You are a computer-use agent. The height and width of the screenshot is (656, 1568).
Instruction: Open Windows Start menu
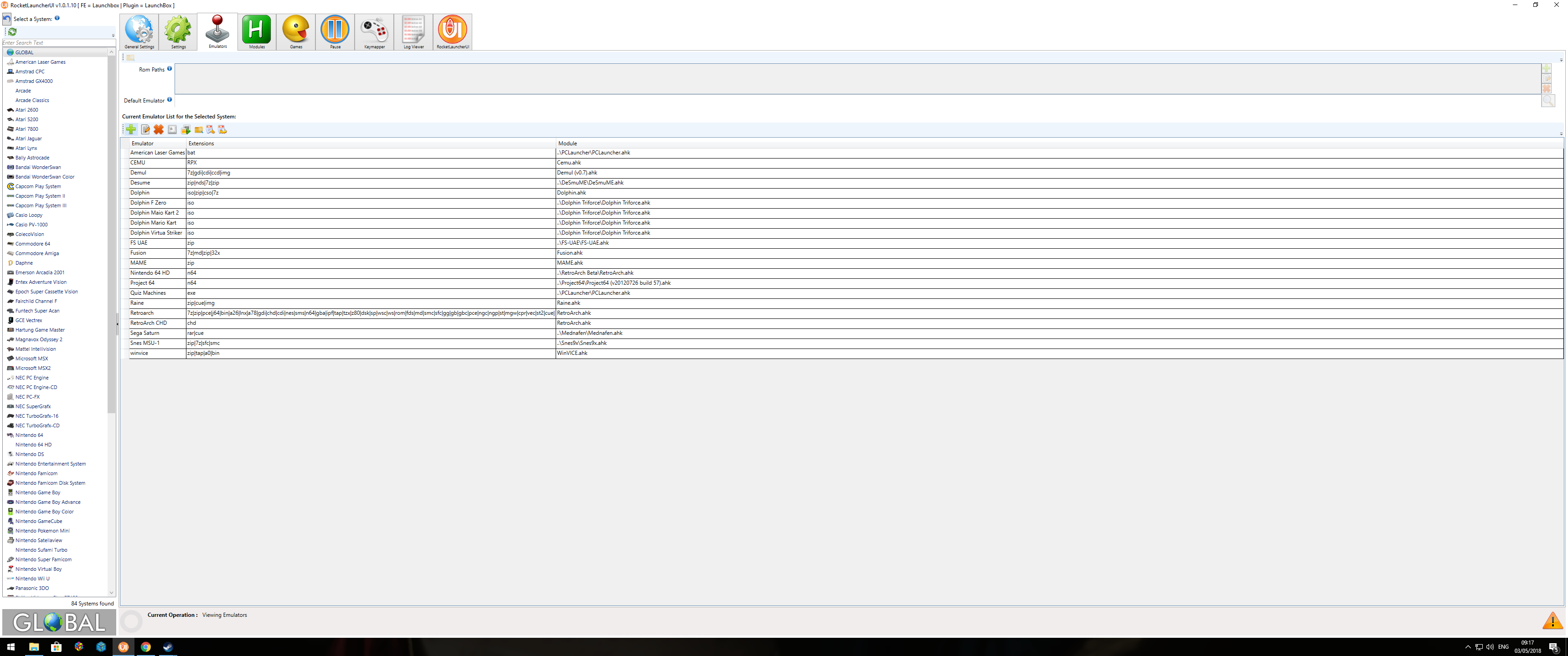[10, 647]
